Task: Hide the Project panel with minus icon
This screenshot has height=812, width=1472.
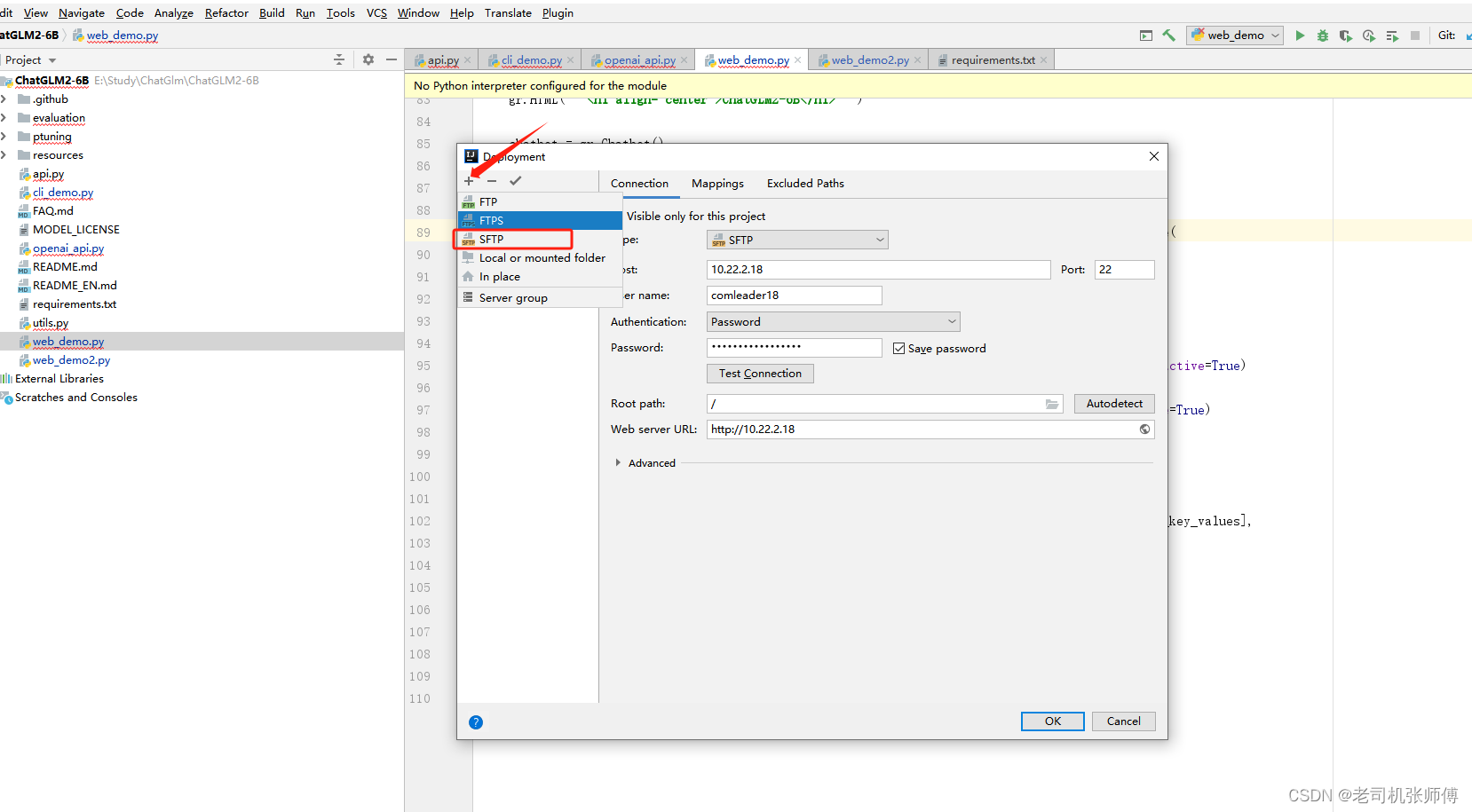Action: pos(392,59)
